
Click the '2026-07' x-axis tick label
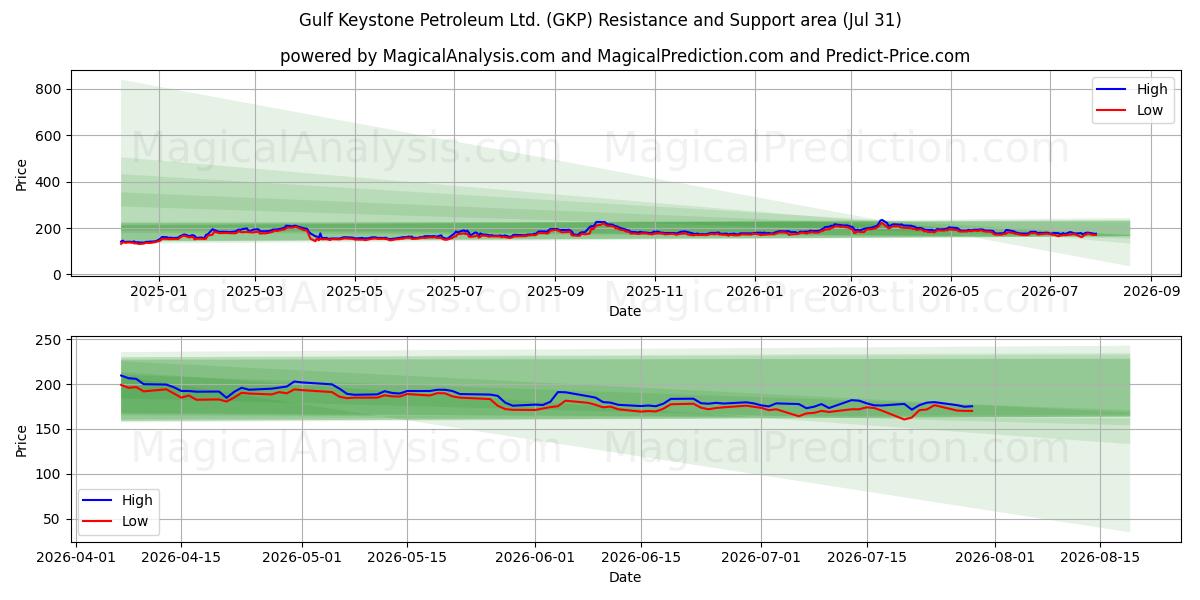(1050, 292)
